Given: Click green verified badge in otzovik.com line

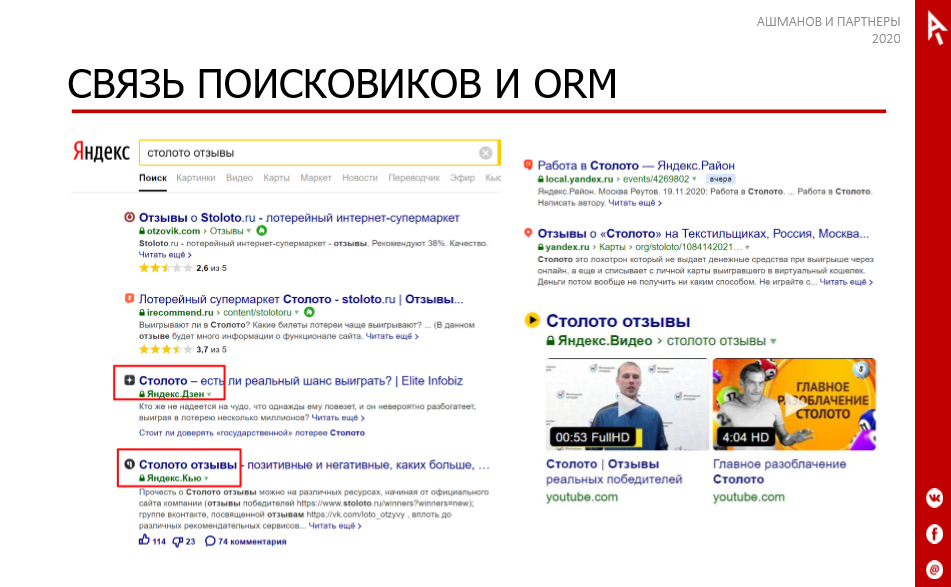Looking at the screenshot, I should (261, 230).
